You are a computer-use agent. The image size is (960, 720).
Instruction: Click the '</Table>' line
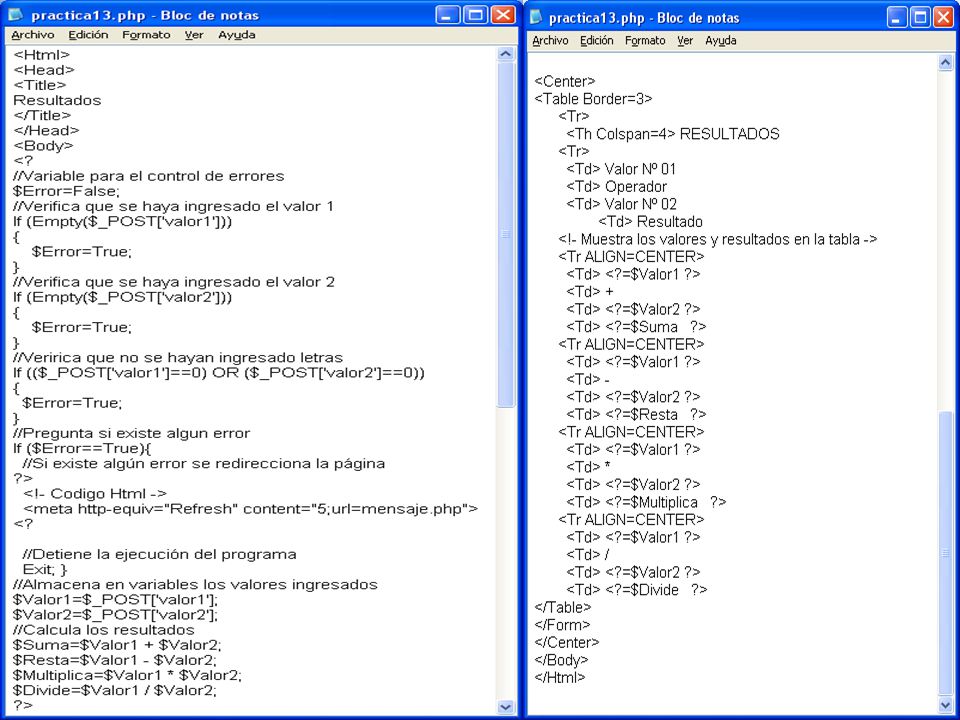(563, 607)
